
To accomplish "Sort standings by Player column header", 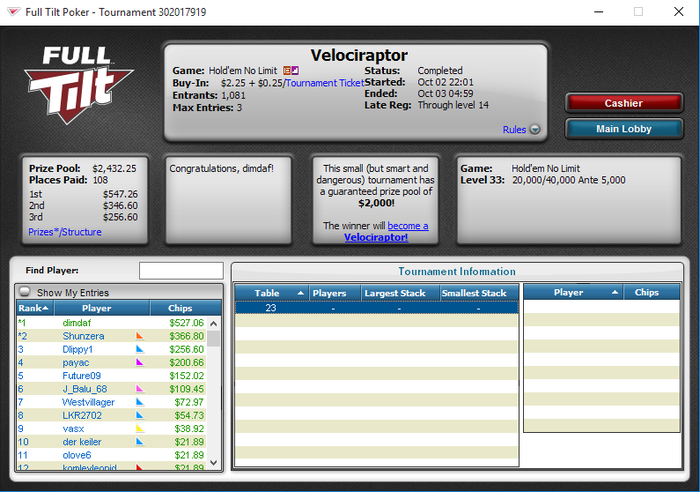I will [x=101, y=308].
